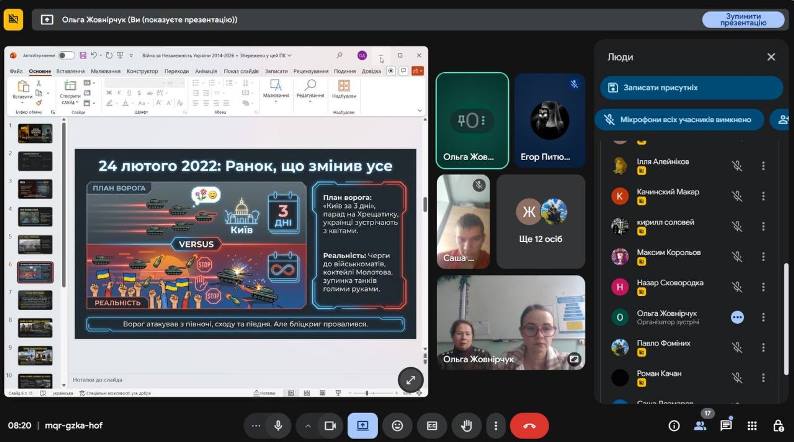Click the raise hand icon
The image size is (794, 442).
click(x=466, y=426)
